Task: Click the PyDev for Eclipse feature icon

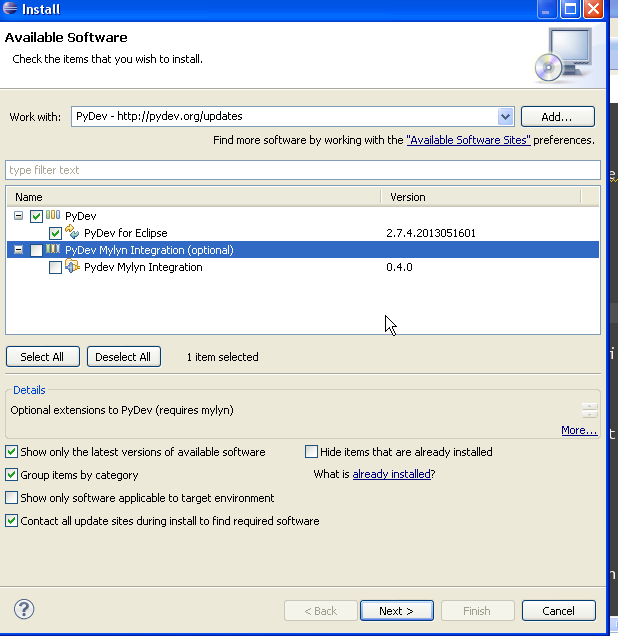Action: click(x=72, y=232)
